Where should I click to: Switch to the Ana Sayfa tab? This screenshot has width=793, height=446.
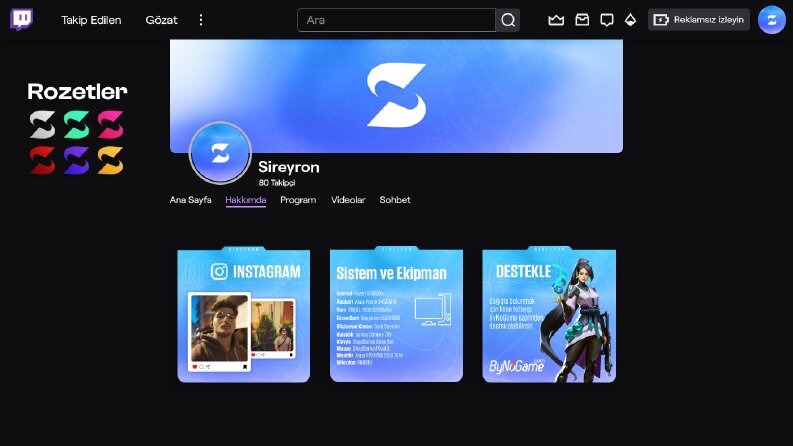click(190, 200)
